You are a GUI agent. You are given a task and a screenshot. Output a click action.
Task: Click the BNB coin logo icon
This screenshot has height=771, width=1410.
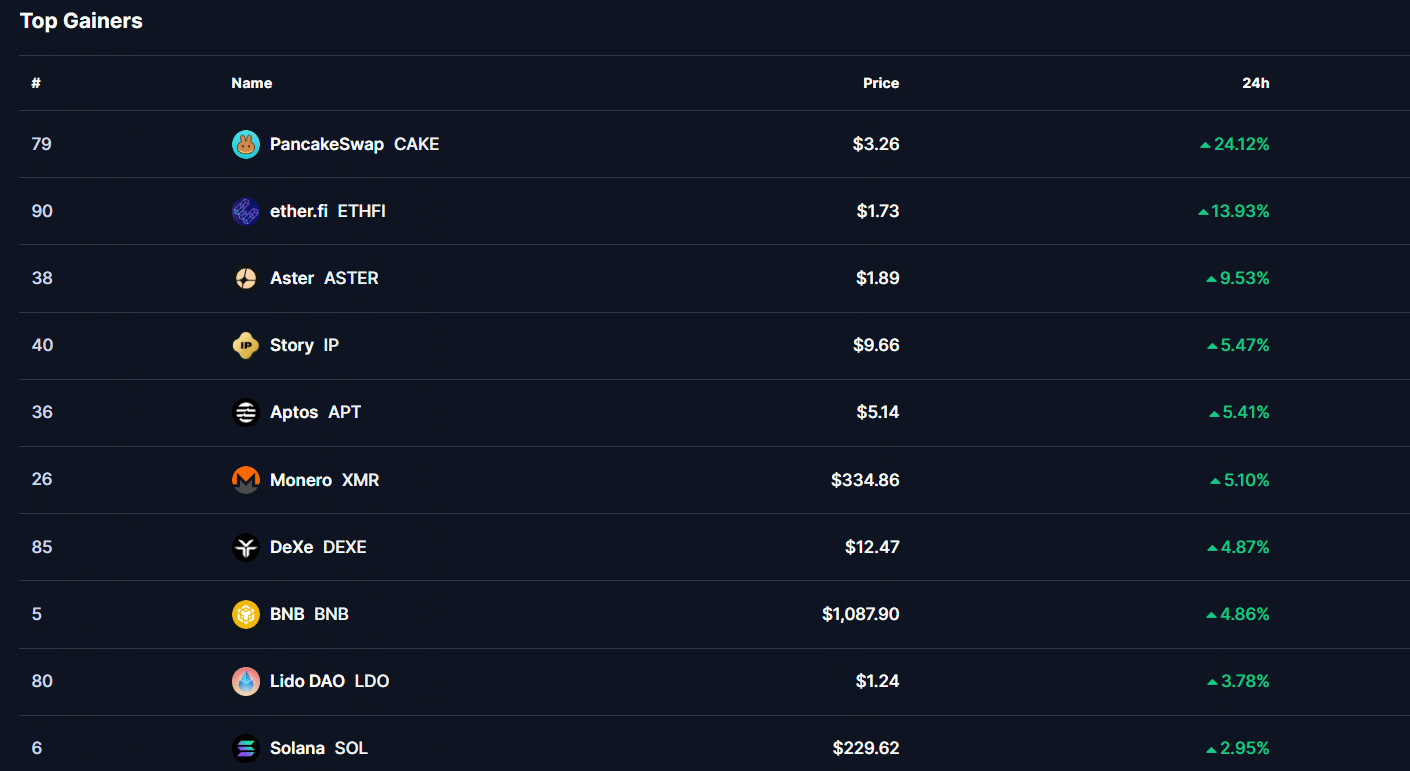pyautogui.click(x=246, y=614)
